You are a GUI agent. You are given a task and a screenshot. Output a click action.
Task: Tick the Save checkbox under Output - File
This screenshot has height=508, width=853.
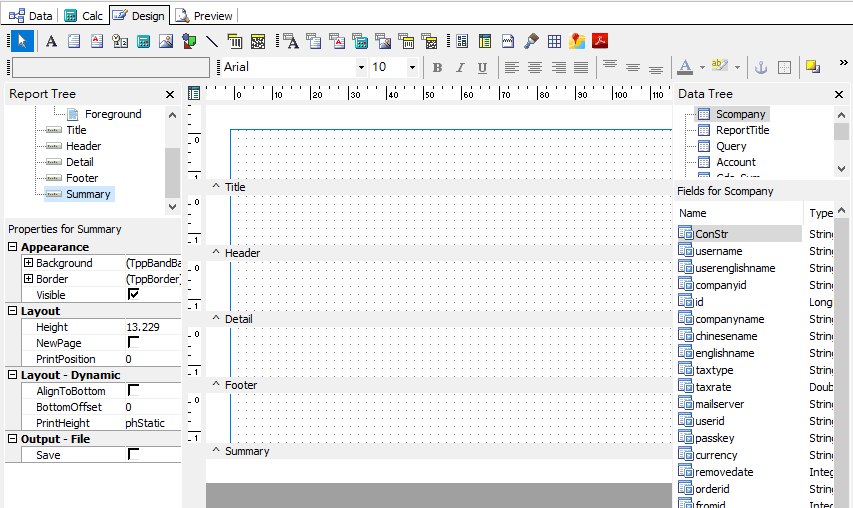point(133,454)
